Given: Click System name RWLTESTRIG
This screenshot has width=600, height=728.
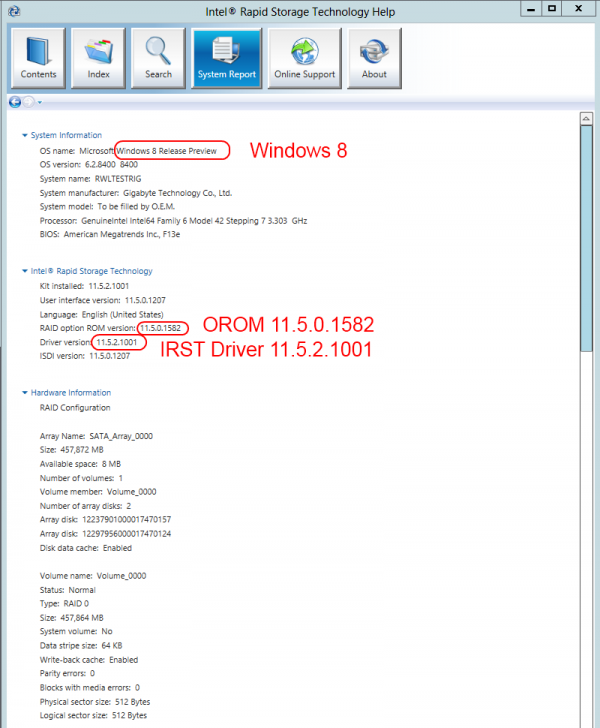Looking at the screenshot, I should [91, 179].
